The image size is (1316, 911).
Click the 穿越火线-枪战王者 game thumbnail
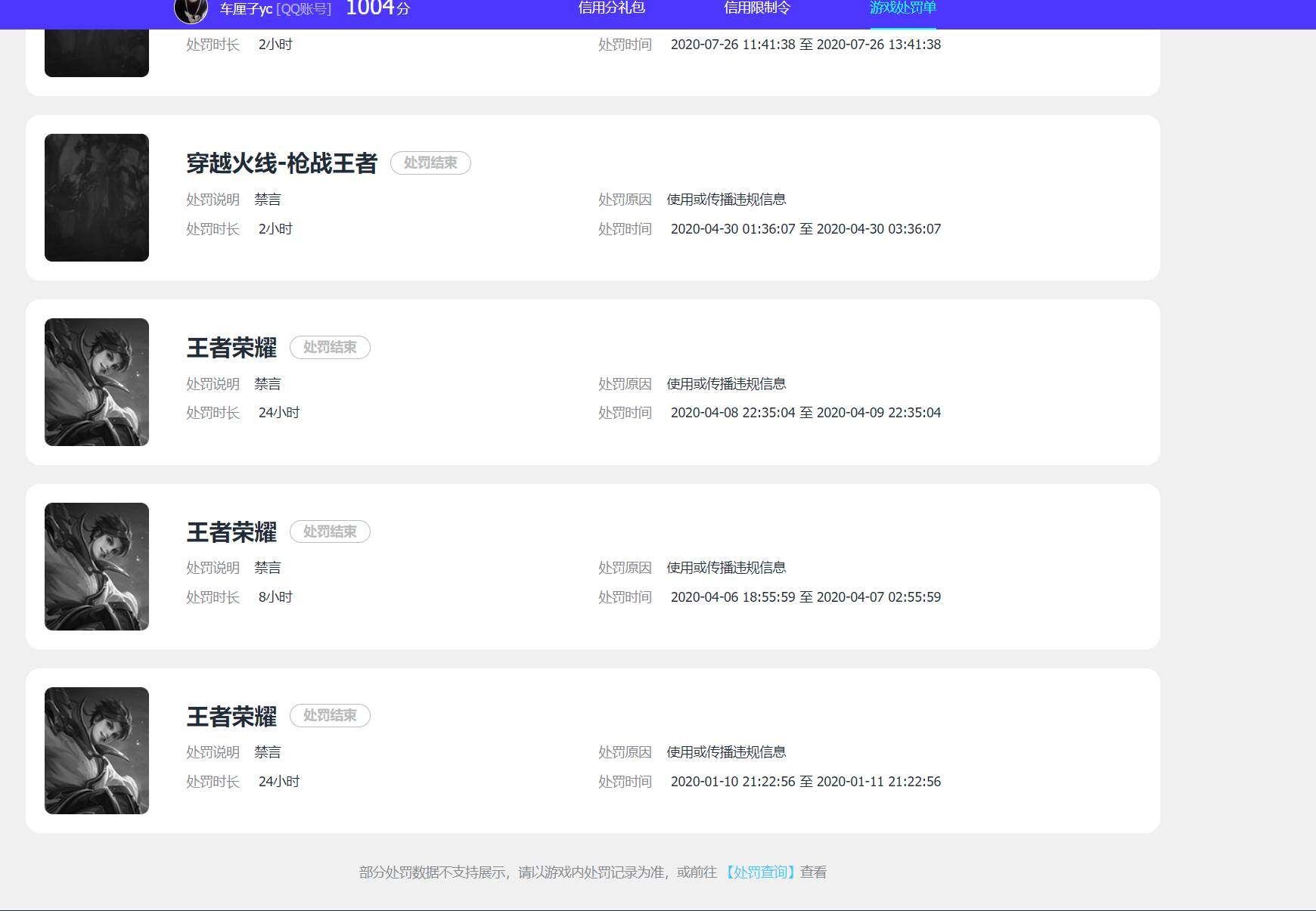tap(97, 197)
